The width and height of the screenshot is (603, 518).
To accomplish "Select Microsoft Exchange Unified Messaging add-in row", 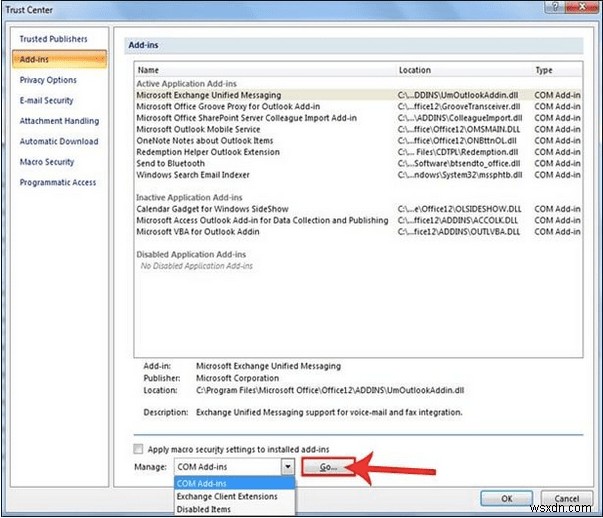I will coord(358,95).
